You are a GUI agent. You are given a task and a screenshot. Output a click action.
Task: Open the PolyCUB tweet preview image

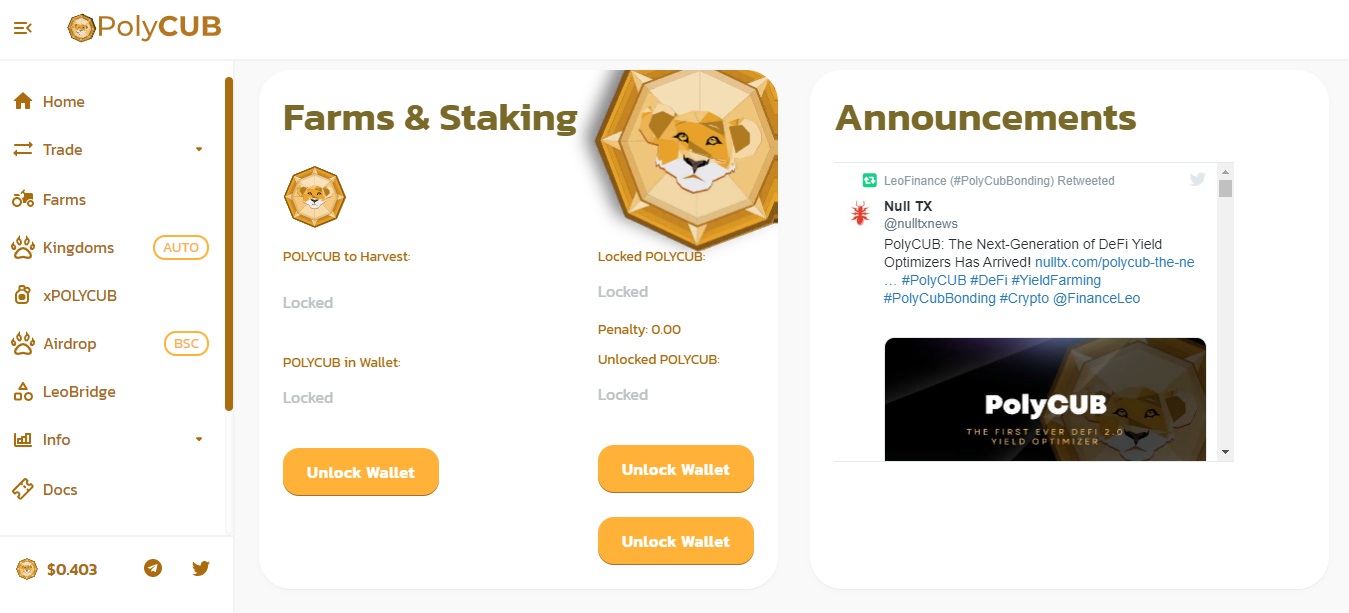point(1045,399)
